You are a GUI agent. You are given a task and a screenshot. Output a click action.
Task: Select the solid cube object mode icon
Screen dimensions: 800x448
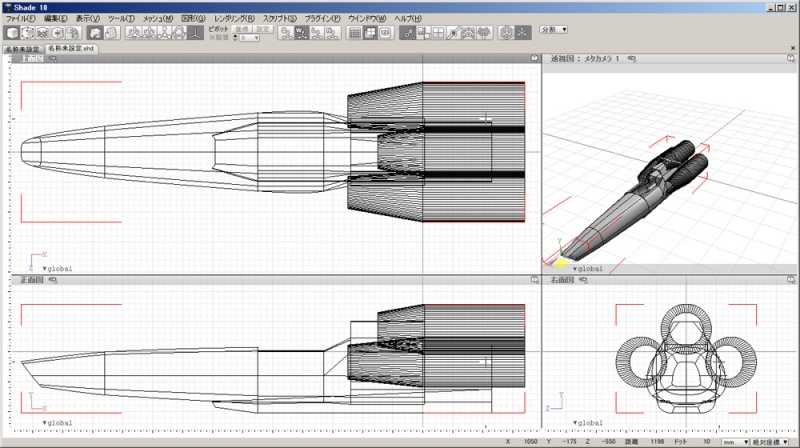point(12,33)
